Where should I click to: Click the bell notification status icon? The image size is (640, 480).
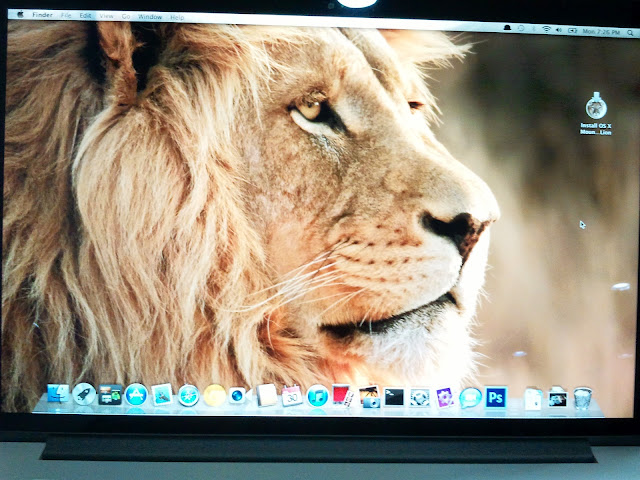coord(507,28)
